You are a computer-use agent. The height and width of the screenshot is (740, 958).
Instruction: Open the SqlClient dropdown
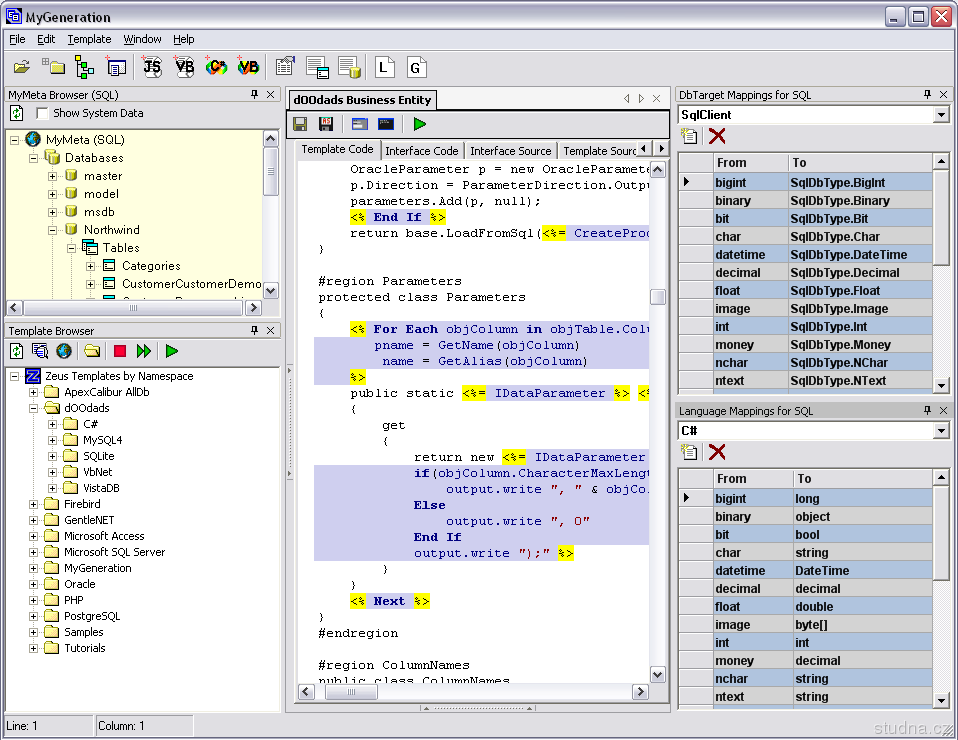tap(940, 115)
